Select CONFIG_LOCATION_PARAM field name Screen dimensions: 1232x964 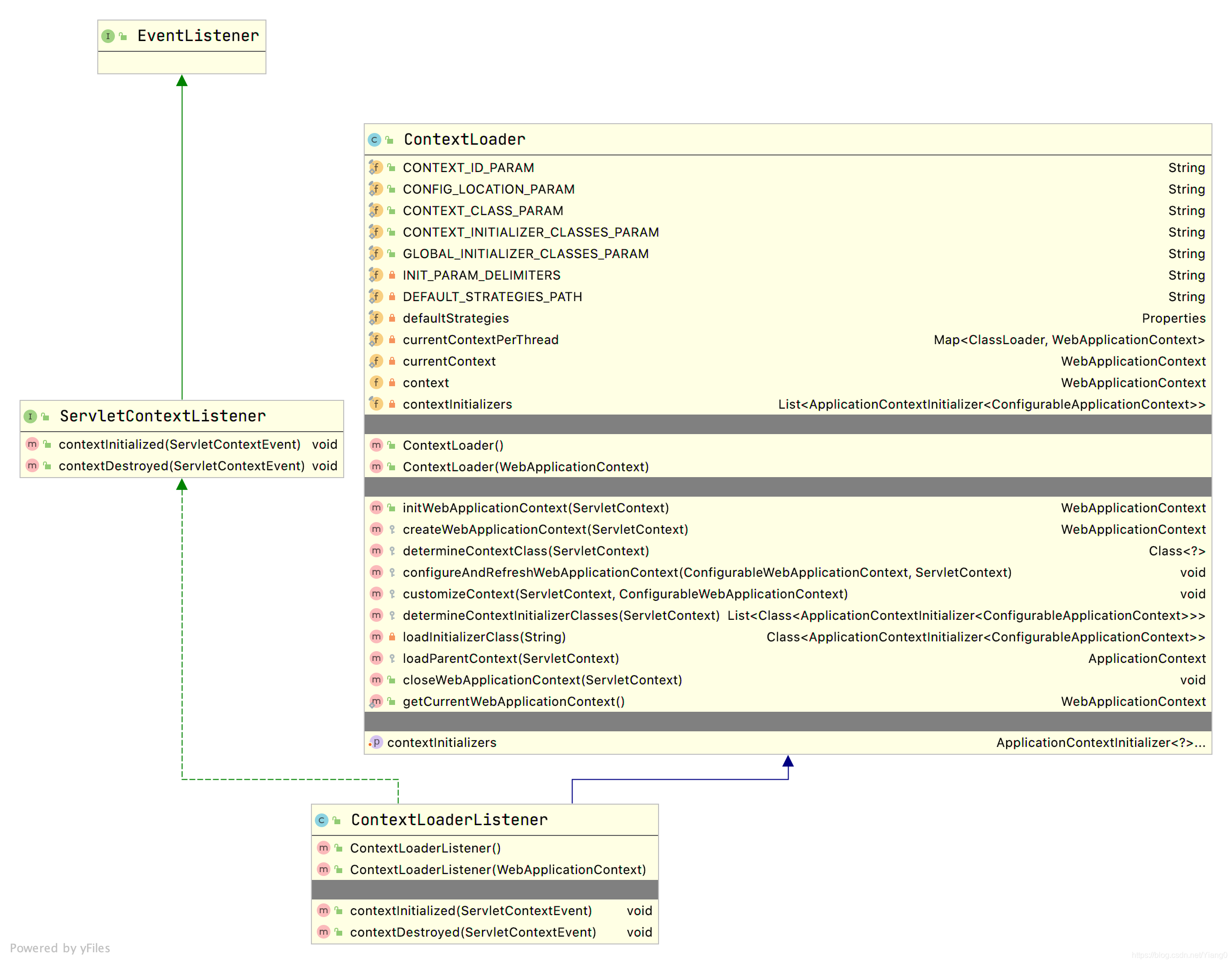pos(488,189)
